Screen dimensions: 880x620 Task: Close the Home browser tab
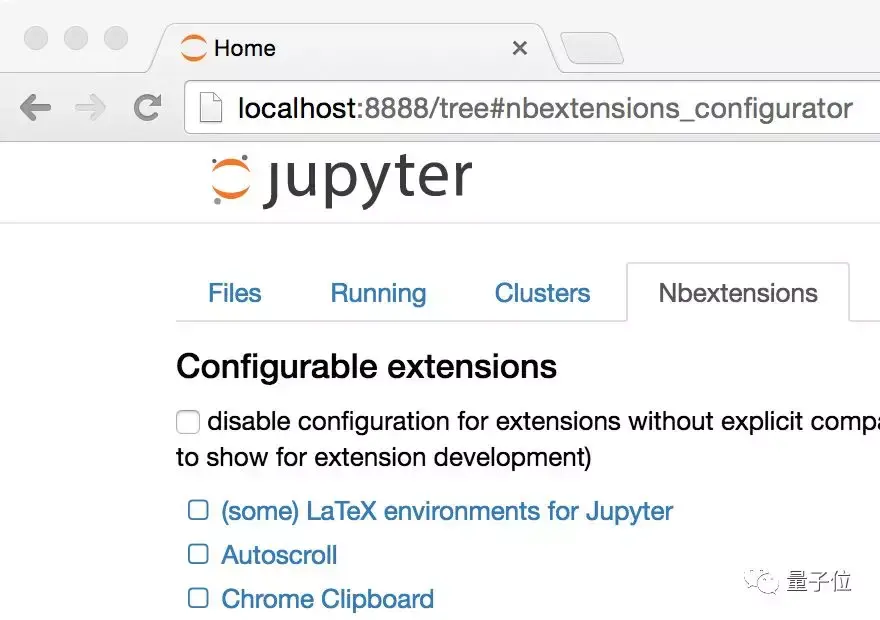coord(519,47)
